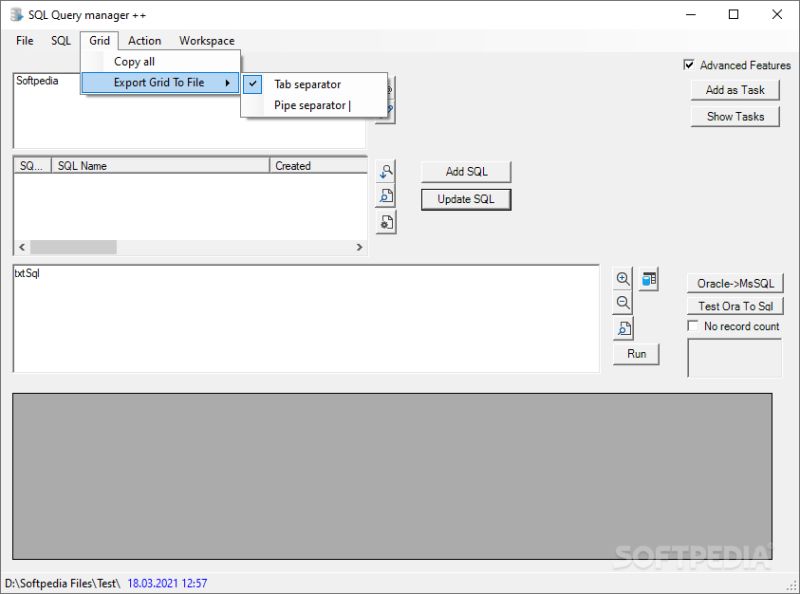
Task: Open the Workspace menu
Action: [206, 40]
